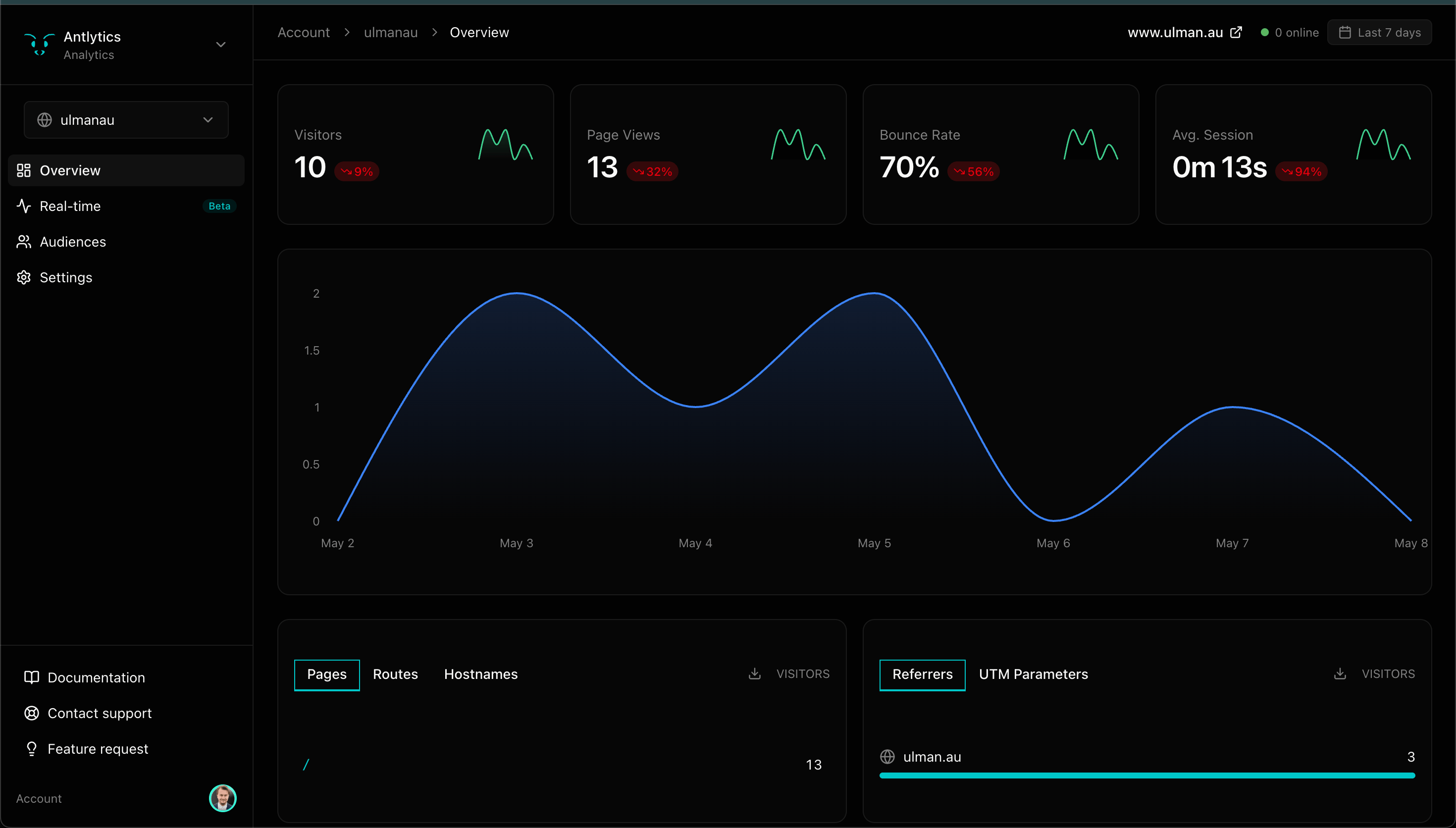Click the May 5 axis label
The height and width of the screenshot is (828, 1456).
[x=875, y=543]
